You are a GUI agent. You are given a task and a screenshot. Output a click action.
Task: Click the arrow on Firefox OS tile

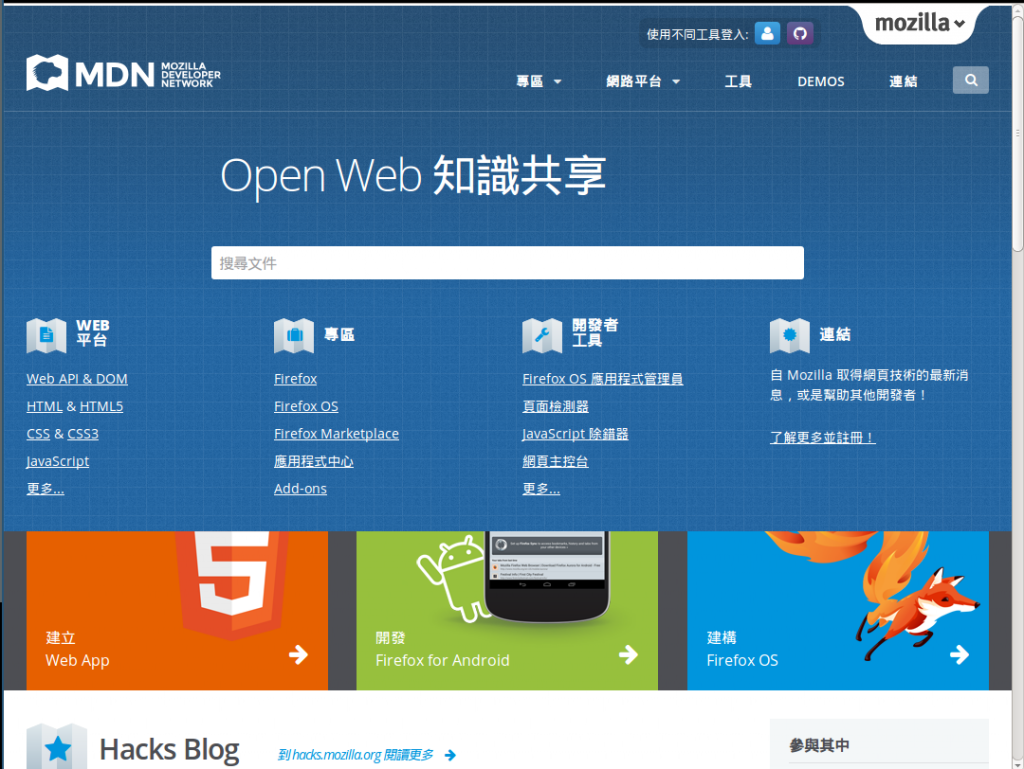[x=959, y=654]
